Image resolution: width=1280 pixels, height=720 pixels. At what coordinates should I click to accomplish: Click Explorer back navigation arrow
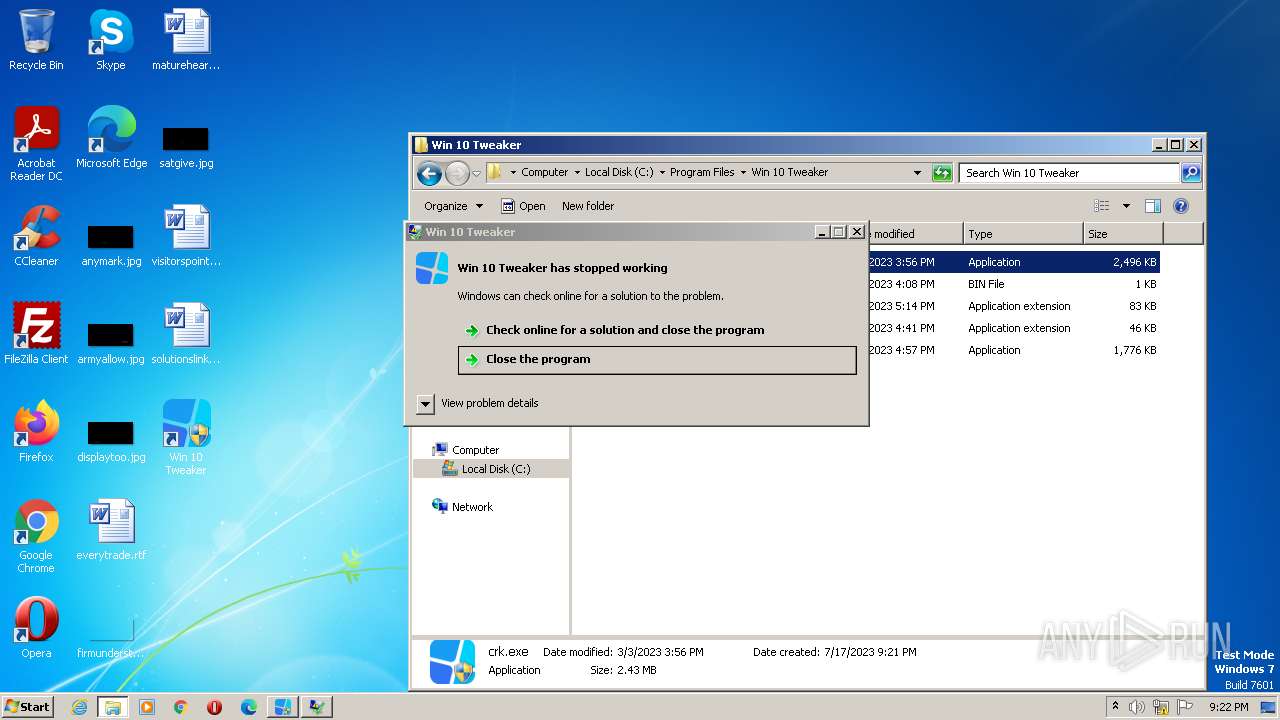point(429,173)
